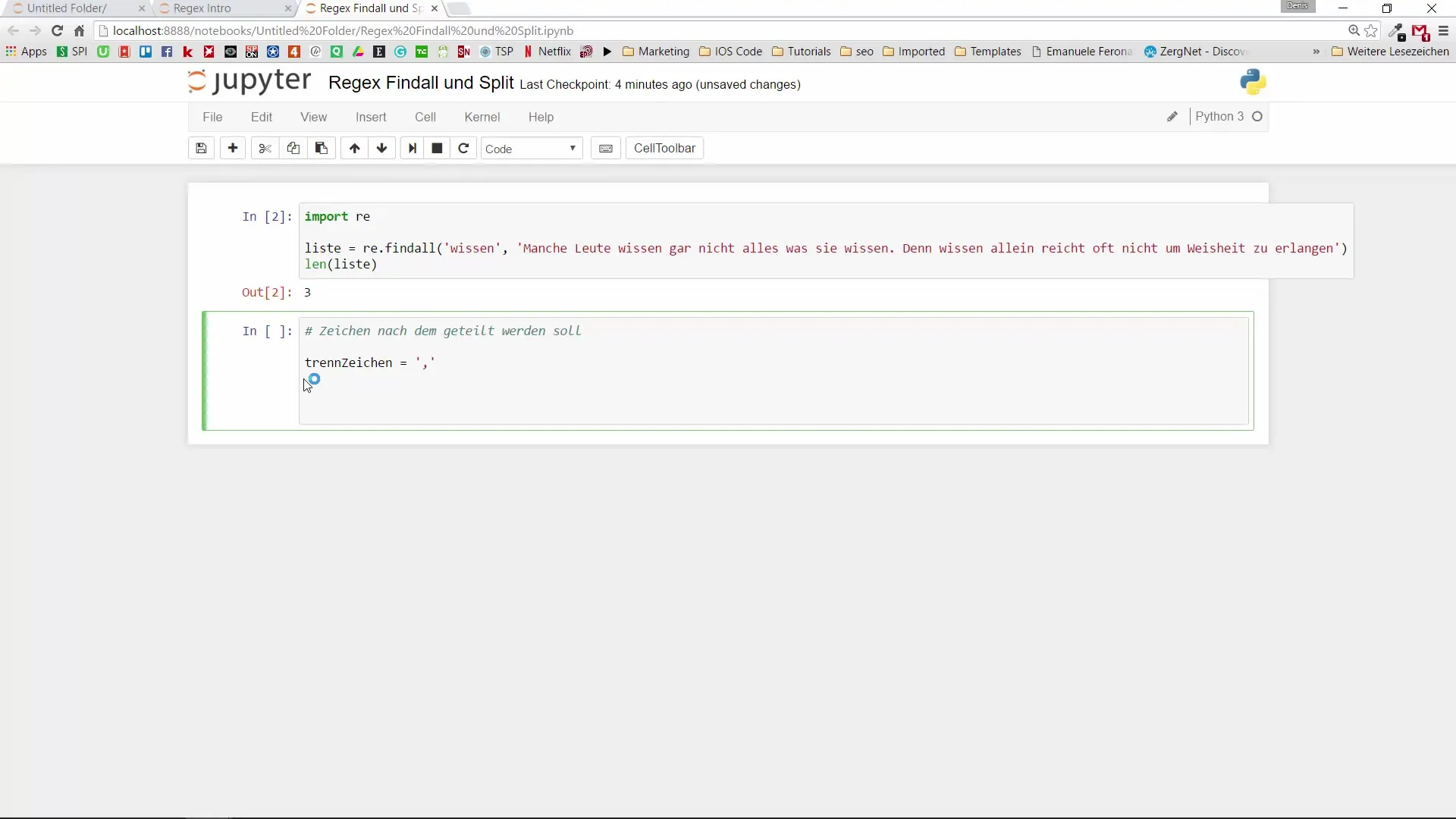Open the Netflix bookmark
This screenshot has height=819, width=1456.
point(547,52)
